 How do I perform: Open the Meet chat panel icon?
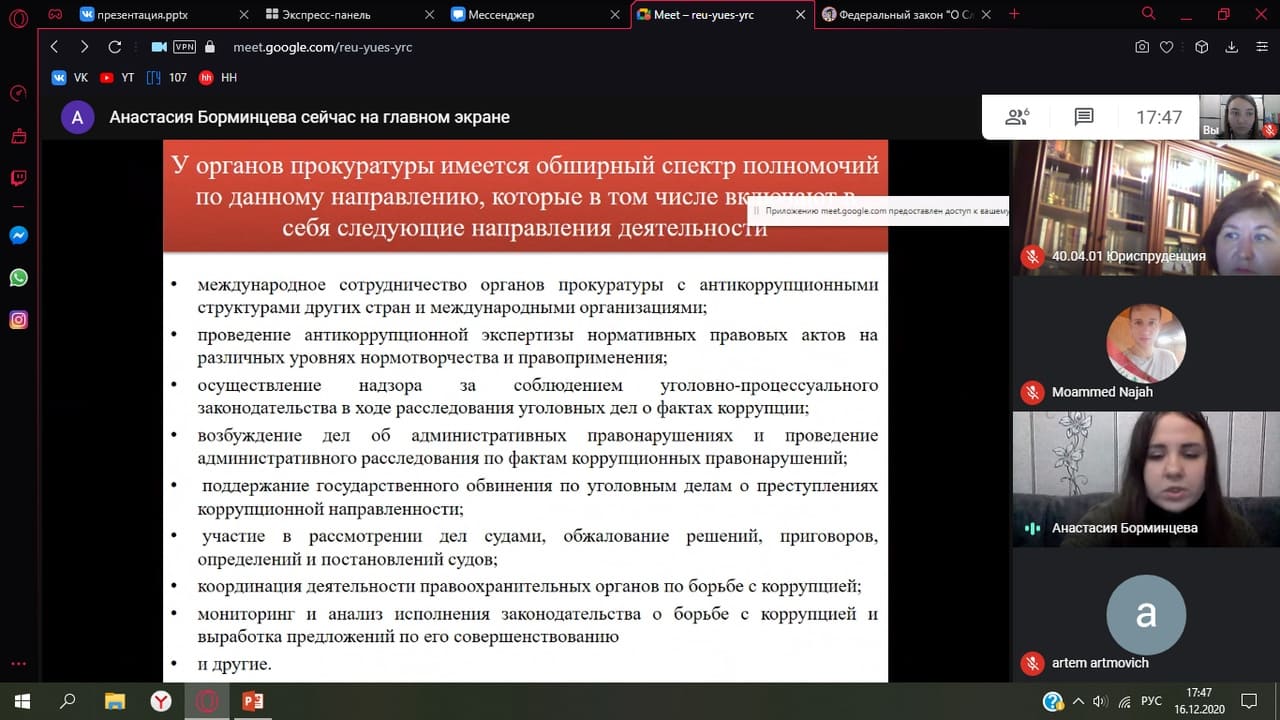tap(1083, 117)
